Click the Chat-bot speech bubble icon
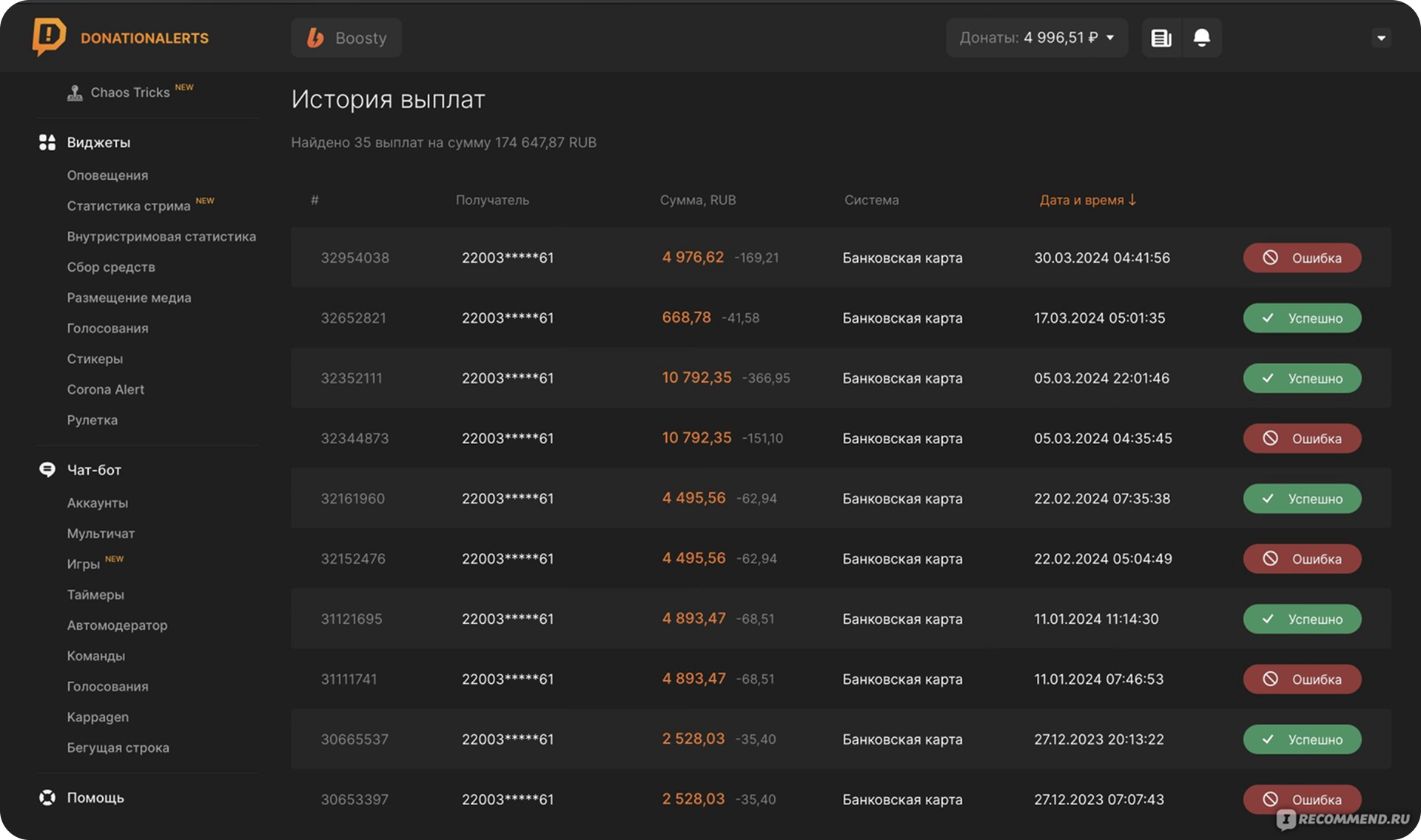The height and width of the screenshot is (840, 1421). [47, 470]
